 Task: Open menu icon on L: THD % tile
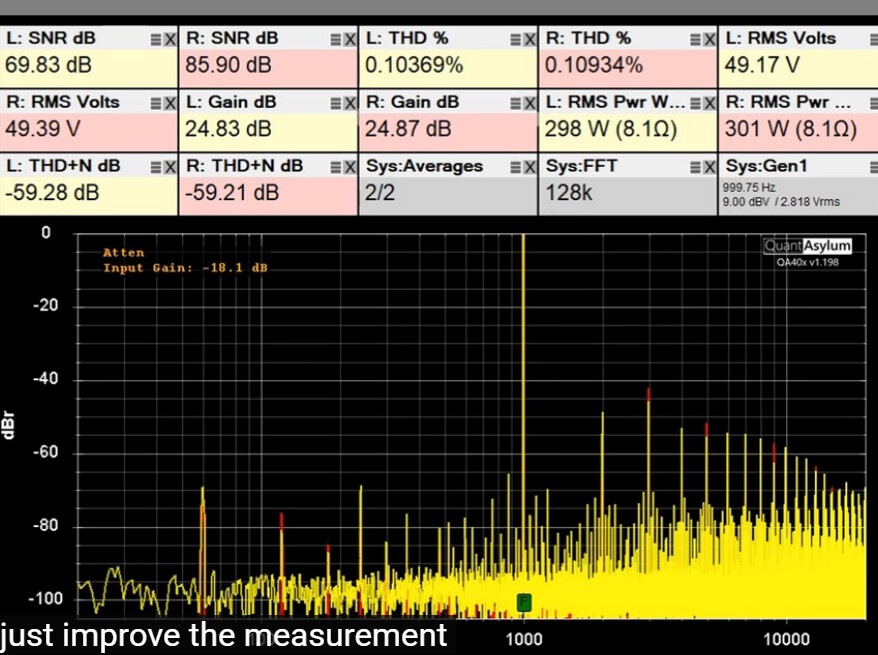coord(516,39)
